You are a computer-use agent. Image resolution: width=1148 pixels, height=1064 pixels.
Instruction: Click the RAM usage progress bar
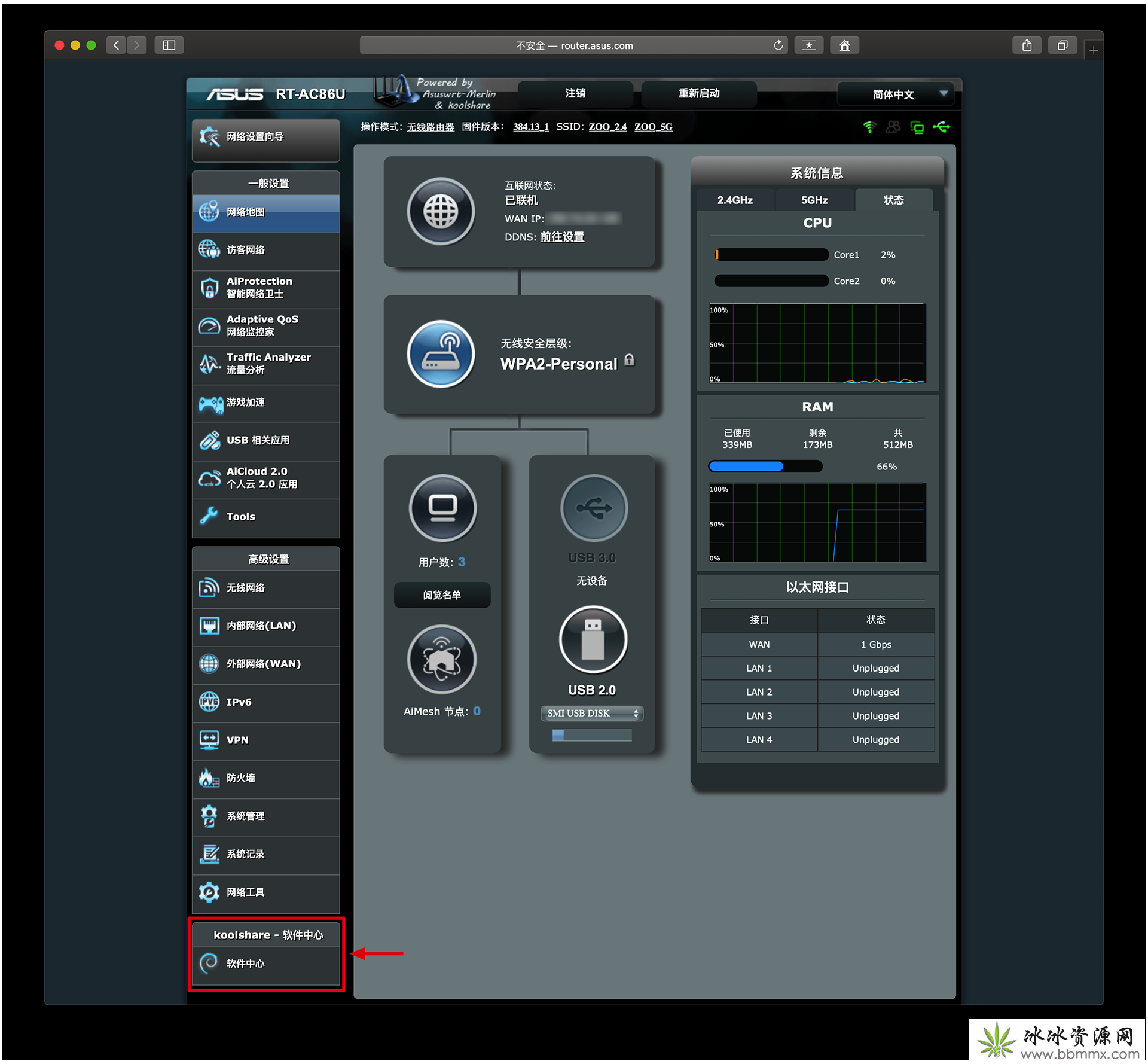[x=765, y=466]
